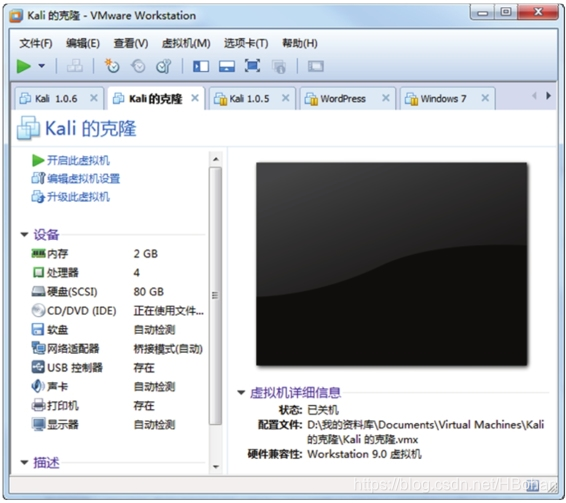Click the send Ctrl+Alt+Del toolbar icon

(x=75, y=66)
